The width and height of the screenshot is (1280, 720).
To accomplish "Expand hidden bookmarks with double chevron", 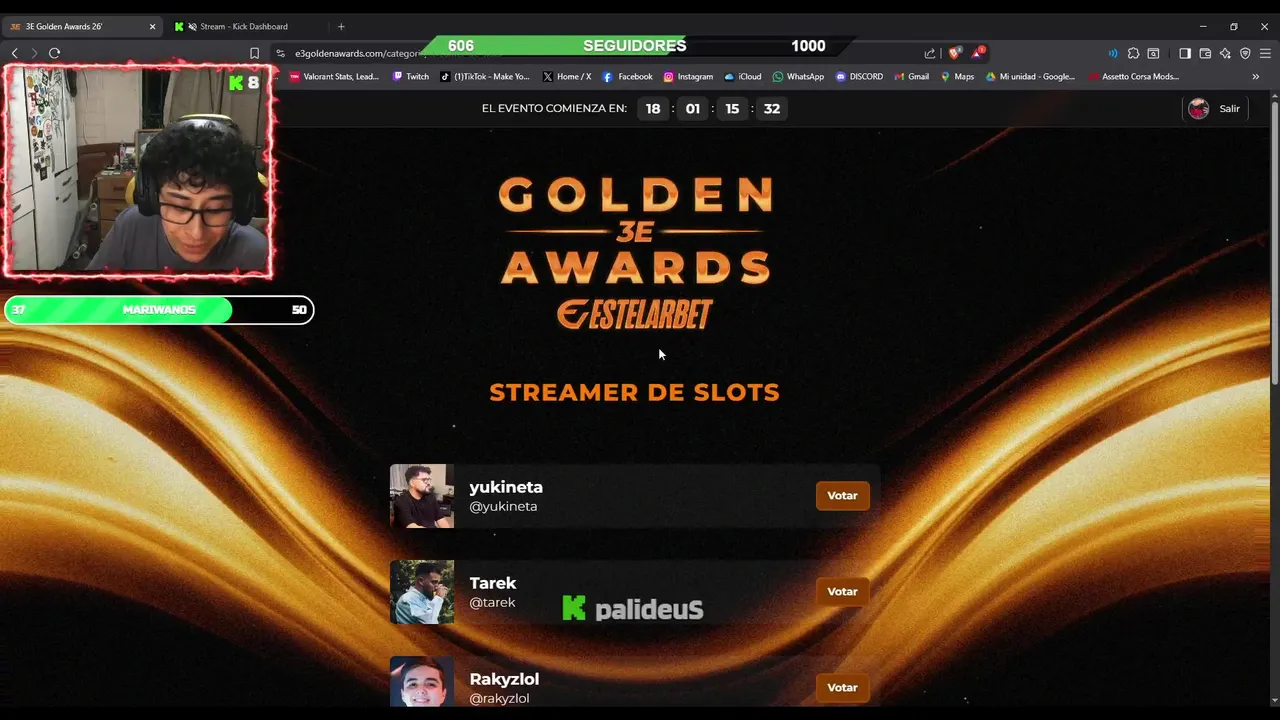I will pos(1255,76).
